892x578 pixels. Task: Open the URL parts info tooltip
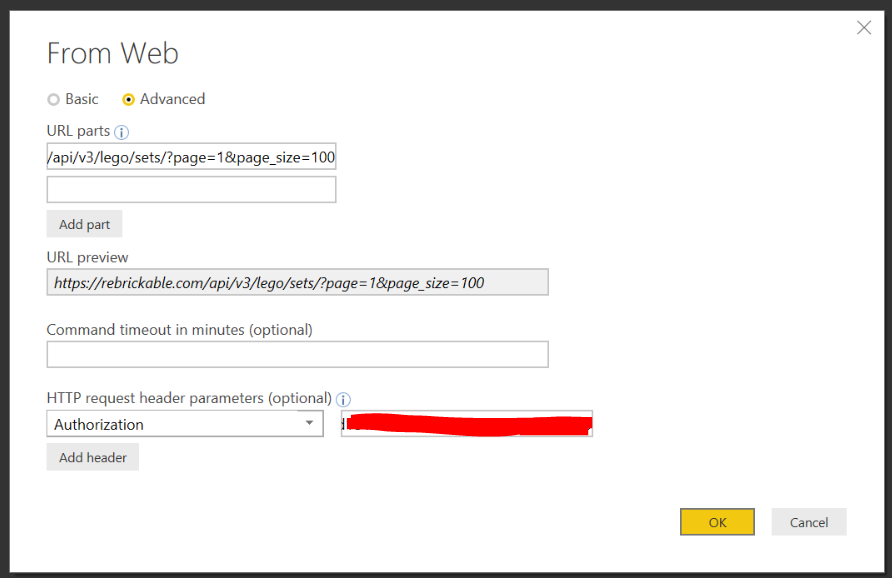(x=120, y=131)
